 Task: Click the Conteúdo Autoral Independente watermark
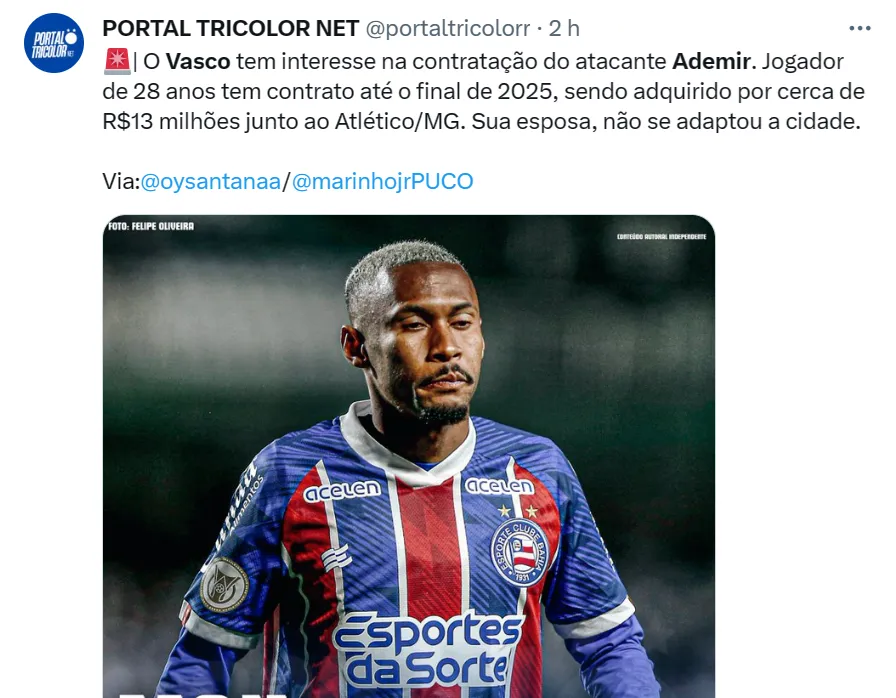tap(661, 236)
